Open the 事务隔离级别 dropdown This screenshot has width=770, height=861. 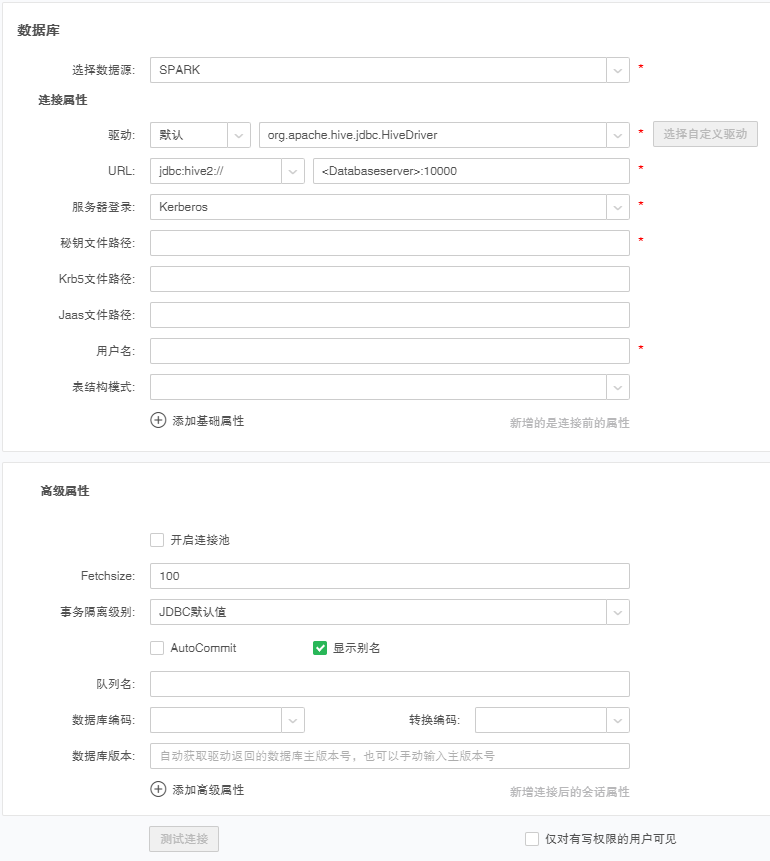(618, 612)
